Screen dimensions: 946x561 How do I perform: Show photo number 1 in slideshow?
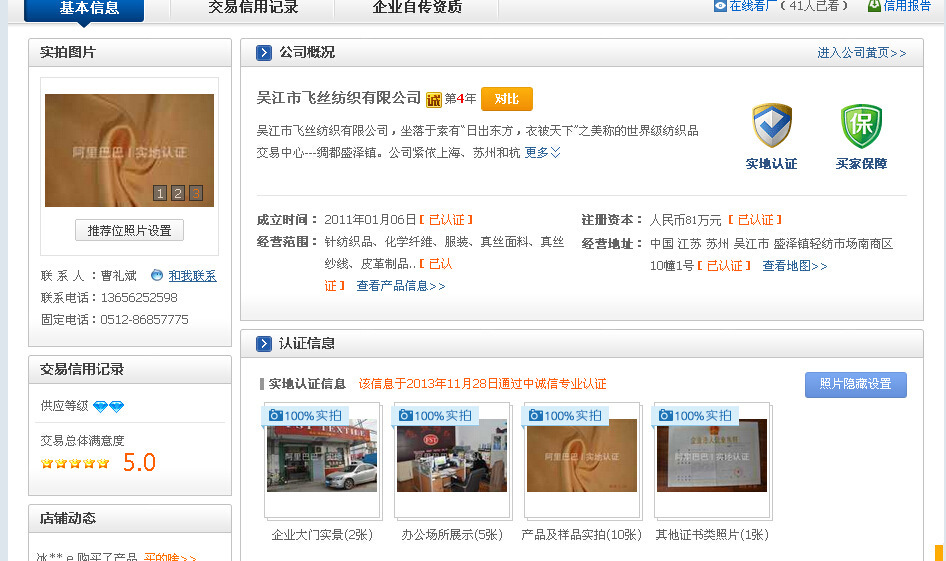pyautogui.click(x=160, y=193)
